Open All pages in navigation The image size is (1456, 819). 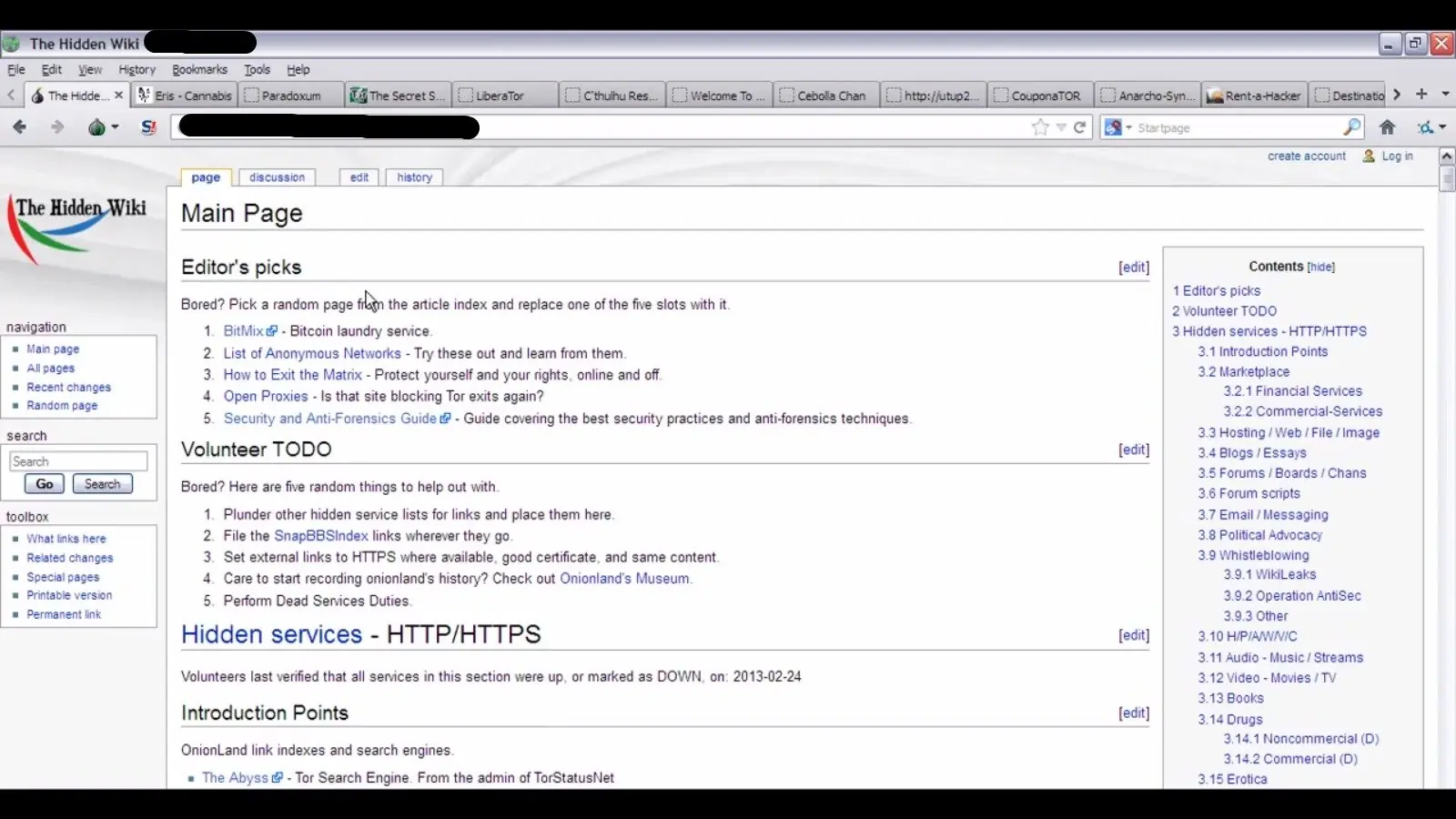tap(51, 369)
